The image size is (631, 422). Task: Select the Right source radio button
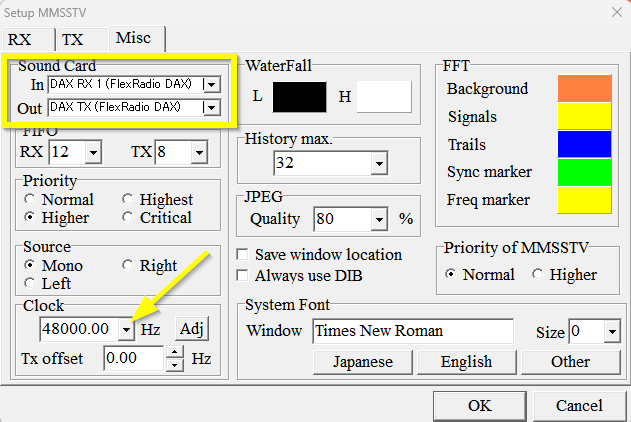click(127, 266)
